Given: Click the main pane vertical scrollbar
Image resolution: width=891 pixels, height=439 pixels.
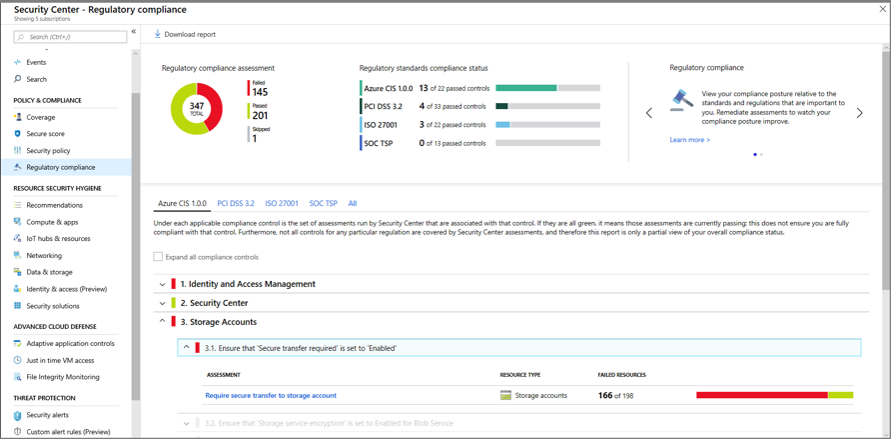Looking at the screenshot, I should (886, 170).
